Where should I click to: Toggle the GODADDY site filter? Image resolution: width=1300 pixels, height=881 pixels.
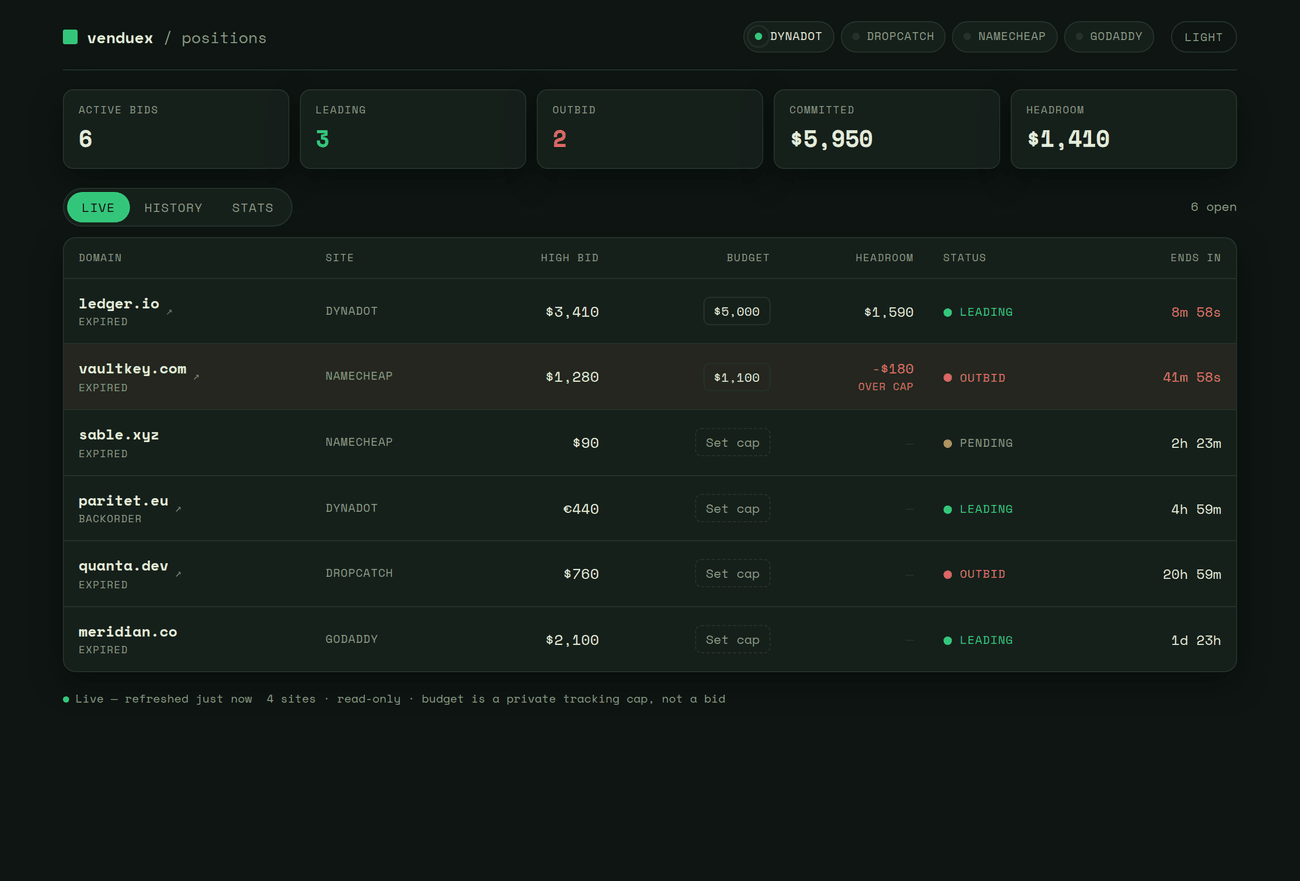[x=1109, y=37]
